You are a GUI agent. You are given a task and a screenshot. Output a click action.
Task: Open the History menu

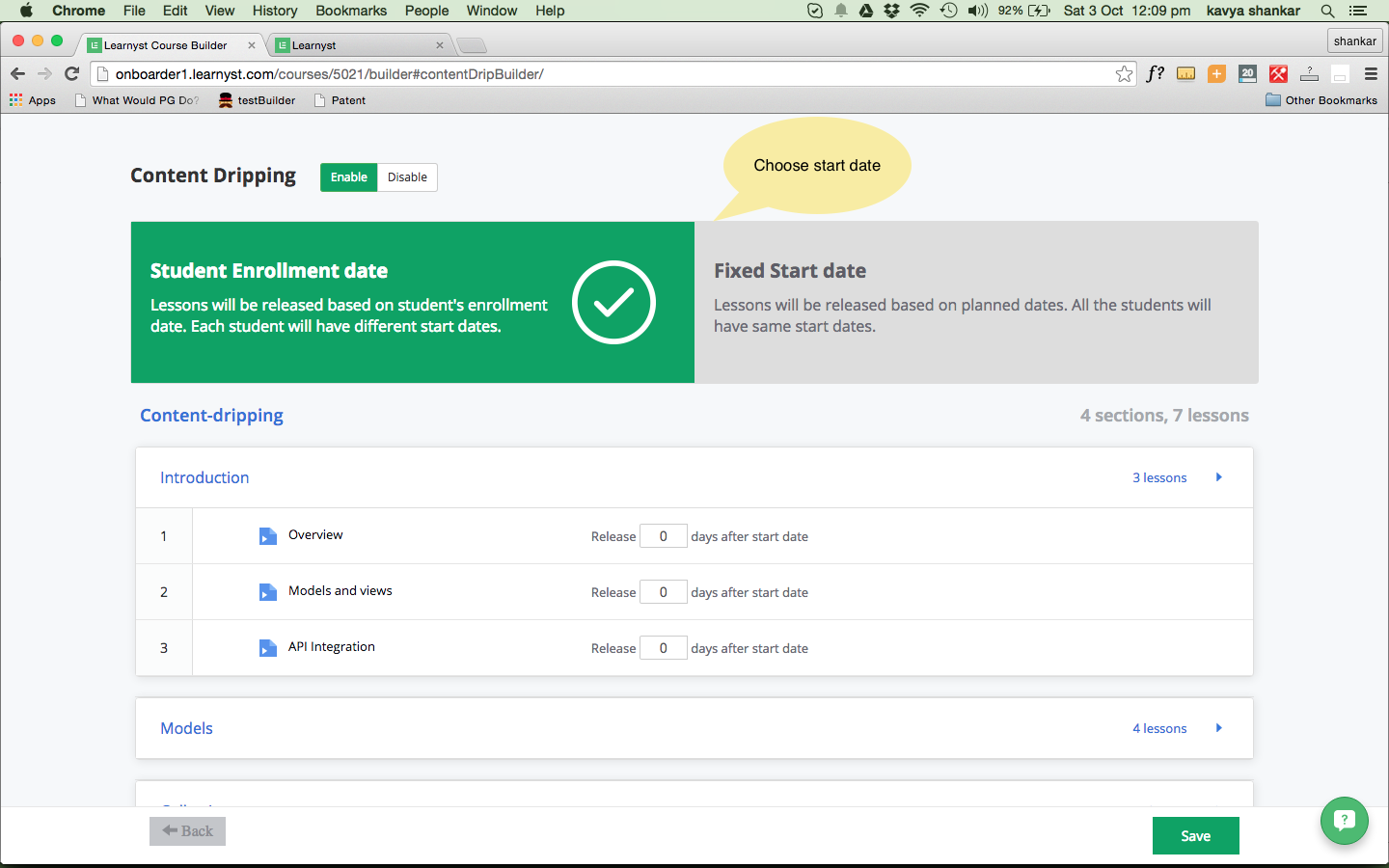[275, 11]
